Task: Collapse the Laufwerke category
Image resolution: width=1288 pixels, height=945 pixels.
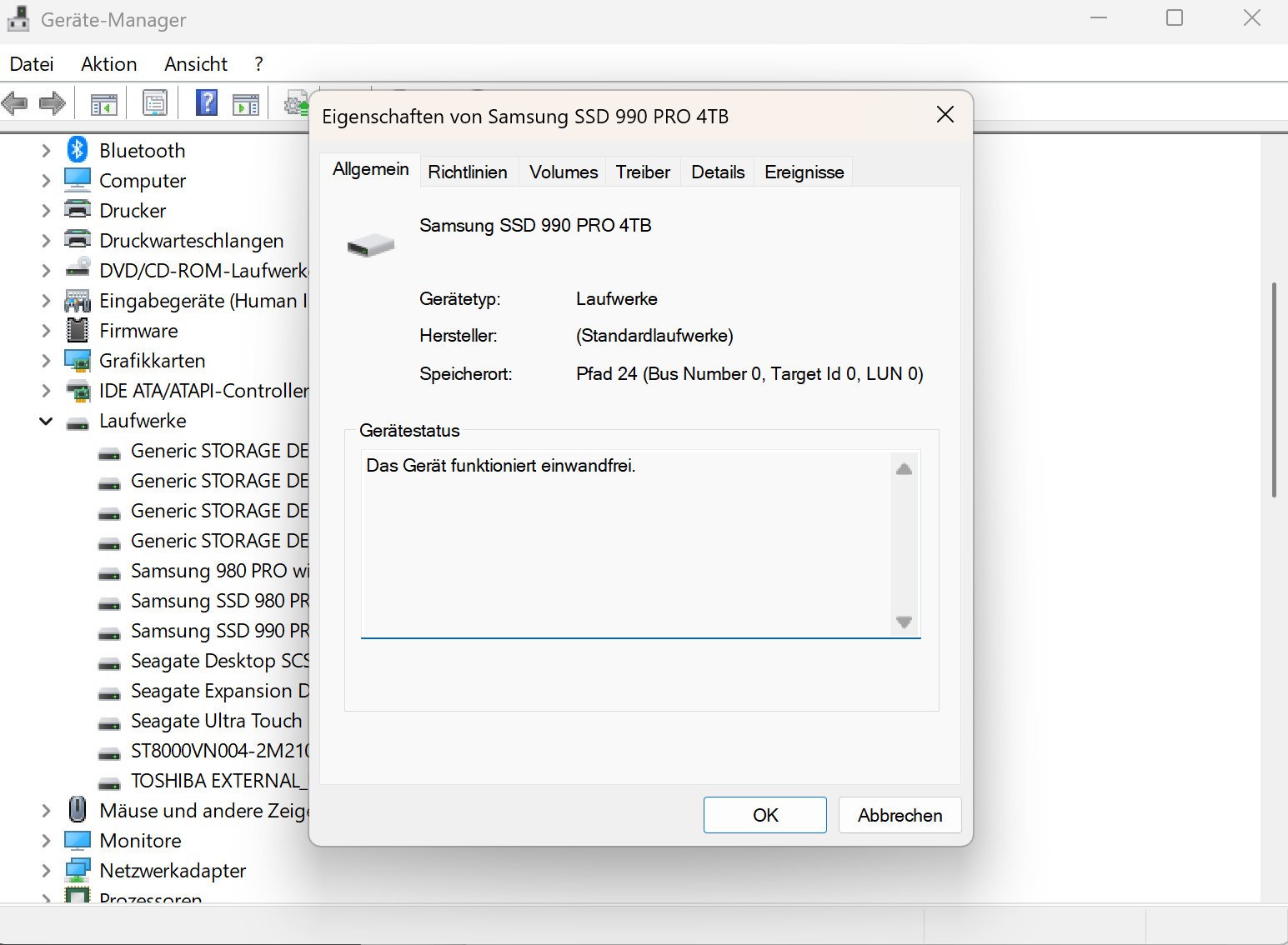Action: (x=47, y=421)
